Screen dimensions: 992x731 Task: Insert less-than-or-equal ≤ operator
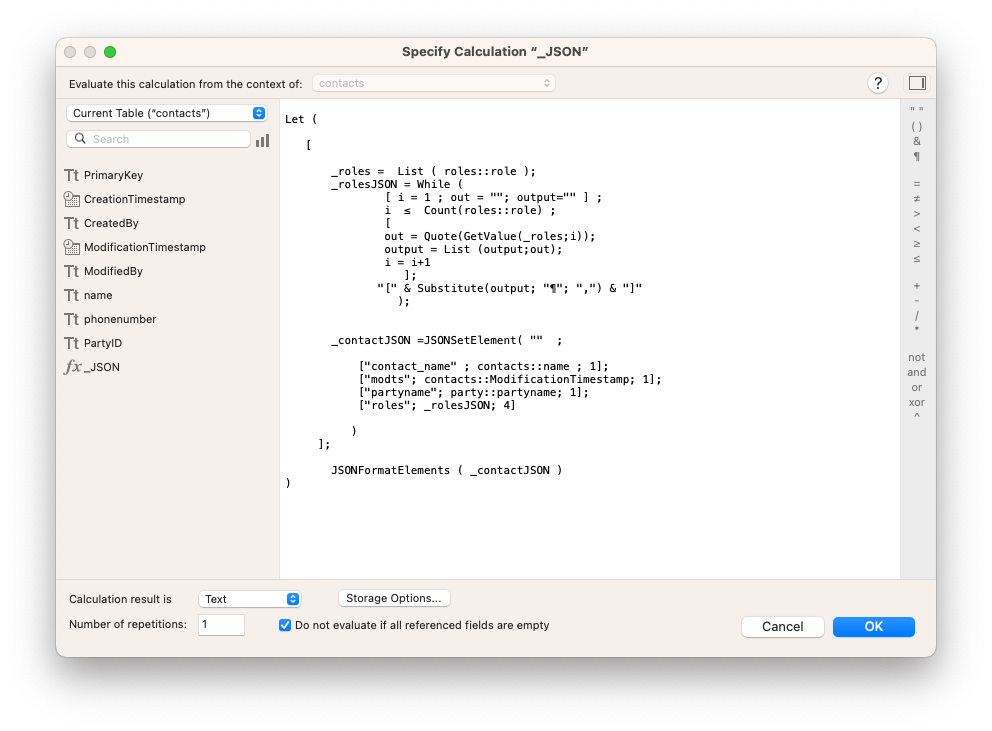pyautogui.click(x=917, y=259)
